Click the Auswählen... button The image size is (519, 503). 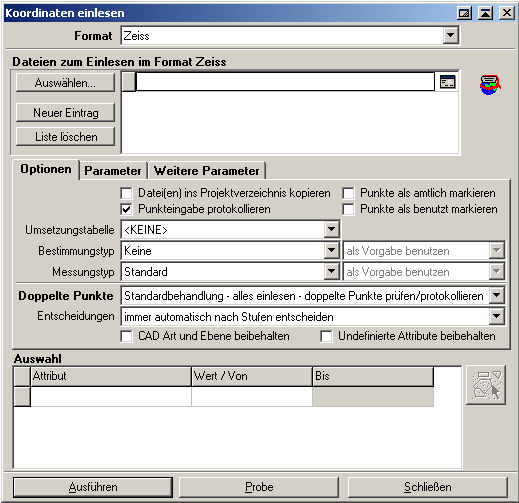click(65, 83)
